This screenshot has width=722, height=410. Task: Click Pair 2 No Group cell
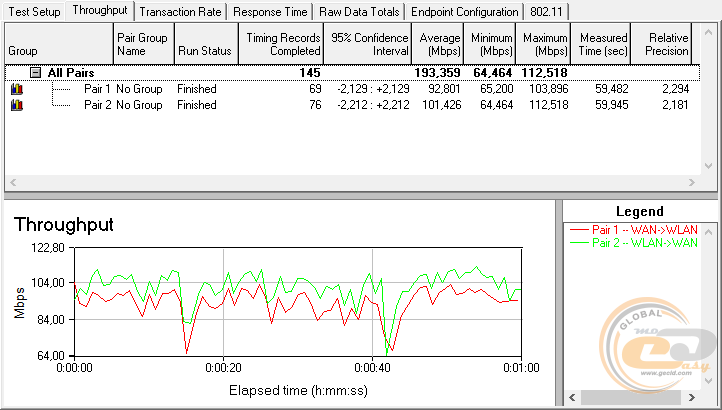[x=139, y=105]
